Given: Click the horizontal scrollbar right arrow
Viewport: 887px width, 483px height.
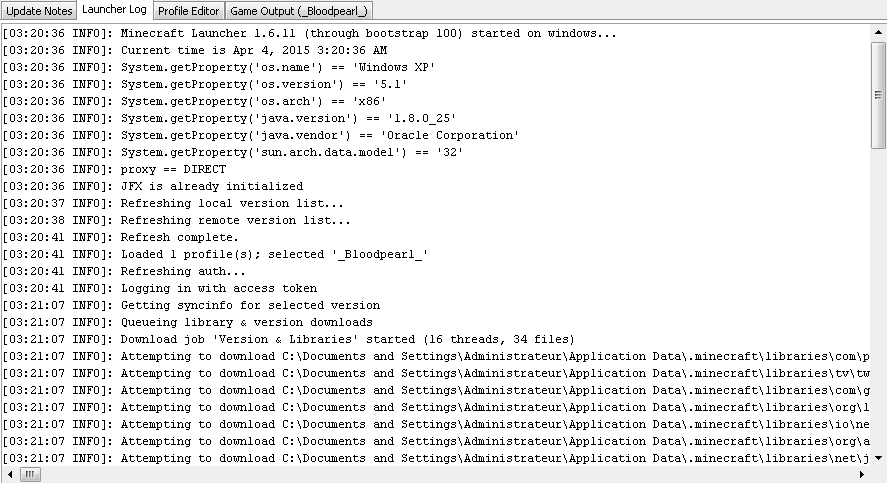Looking at the screenshot, I should pyautogui.click(x=862, y=475).
